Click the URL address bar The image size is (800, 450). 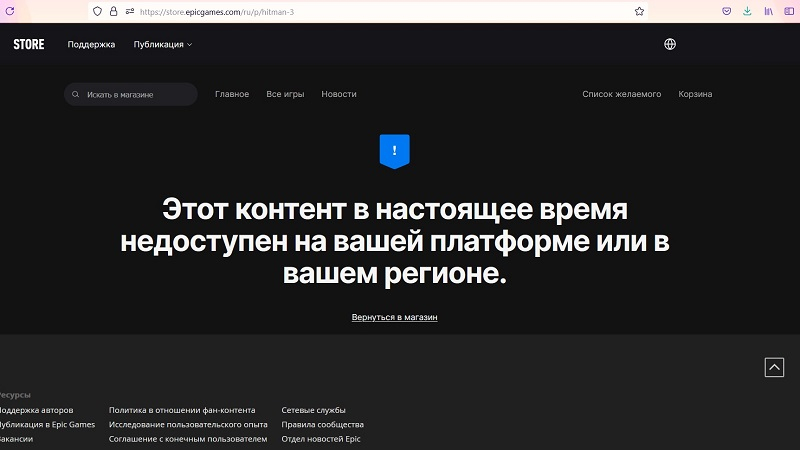tap(367, 11)
